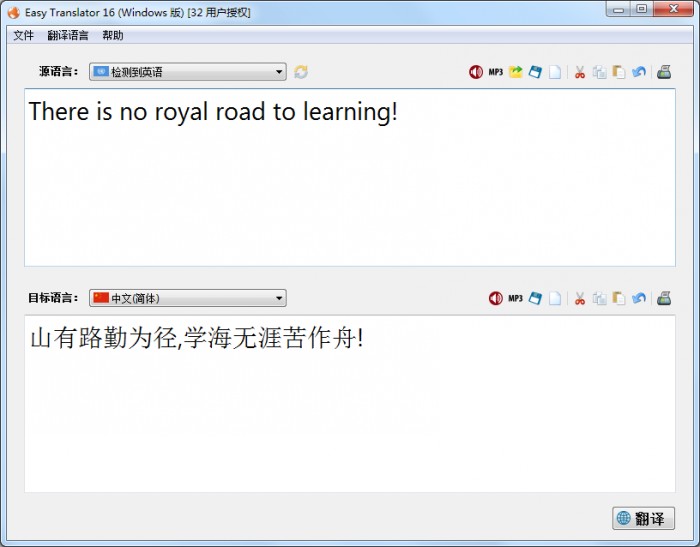Copy the source text
The image size is (700, 547).
(x=600, y=72)
